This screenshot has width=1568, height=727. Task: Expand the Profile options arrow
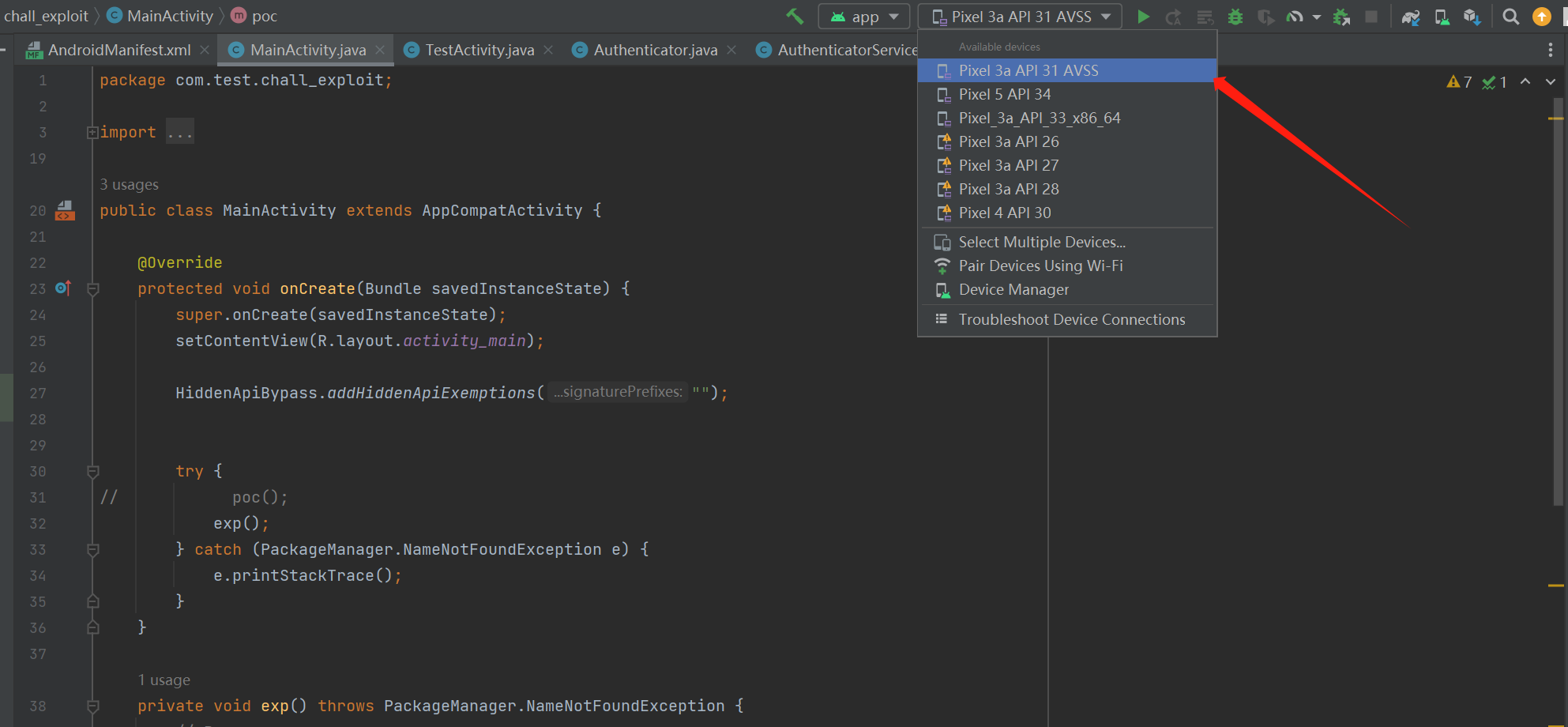pyautogui.click(x=1316, y=17)
